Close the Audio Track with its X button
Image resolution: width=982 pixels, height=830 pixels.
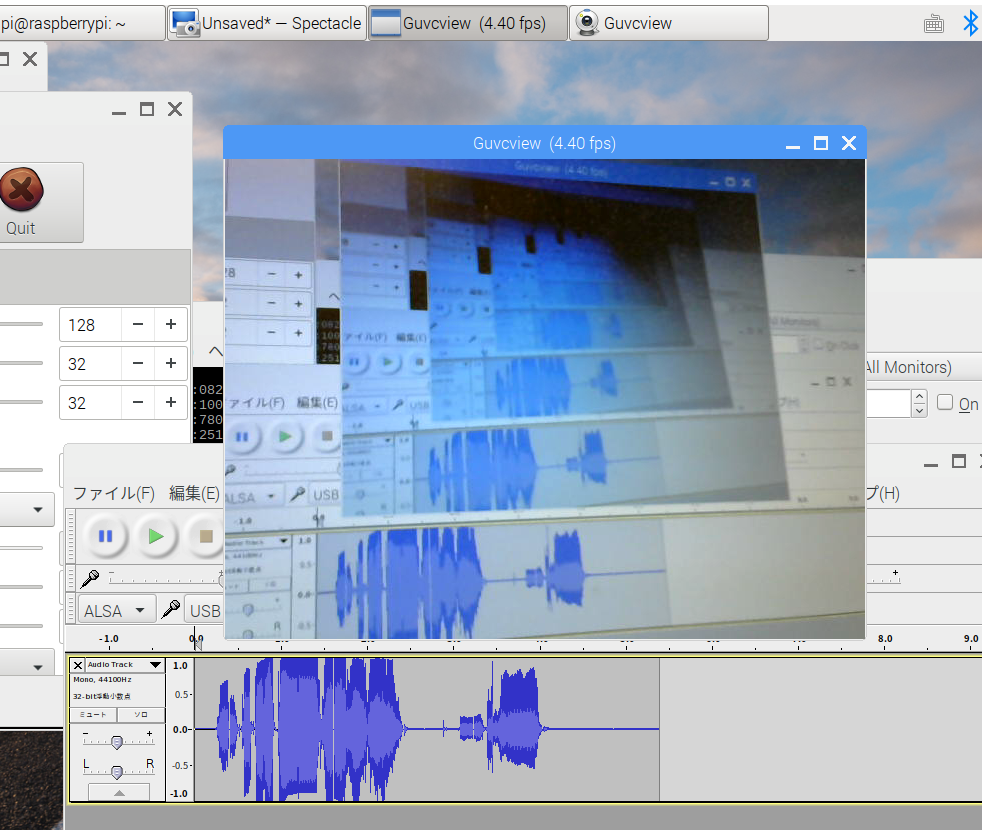coord(78,665)
